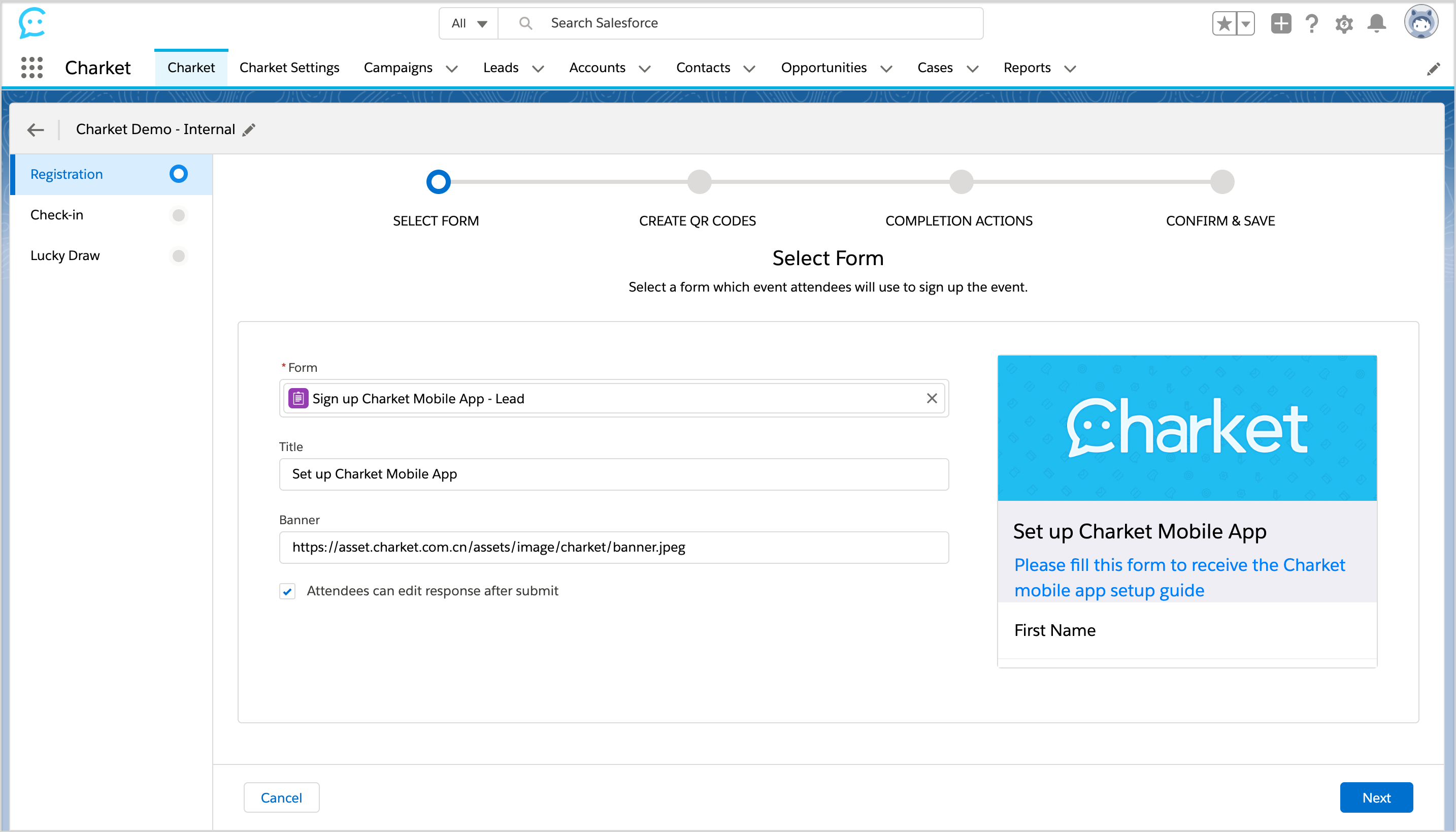Click the Cancel button

(281, 797)
